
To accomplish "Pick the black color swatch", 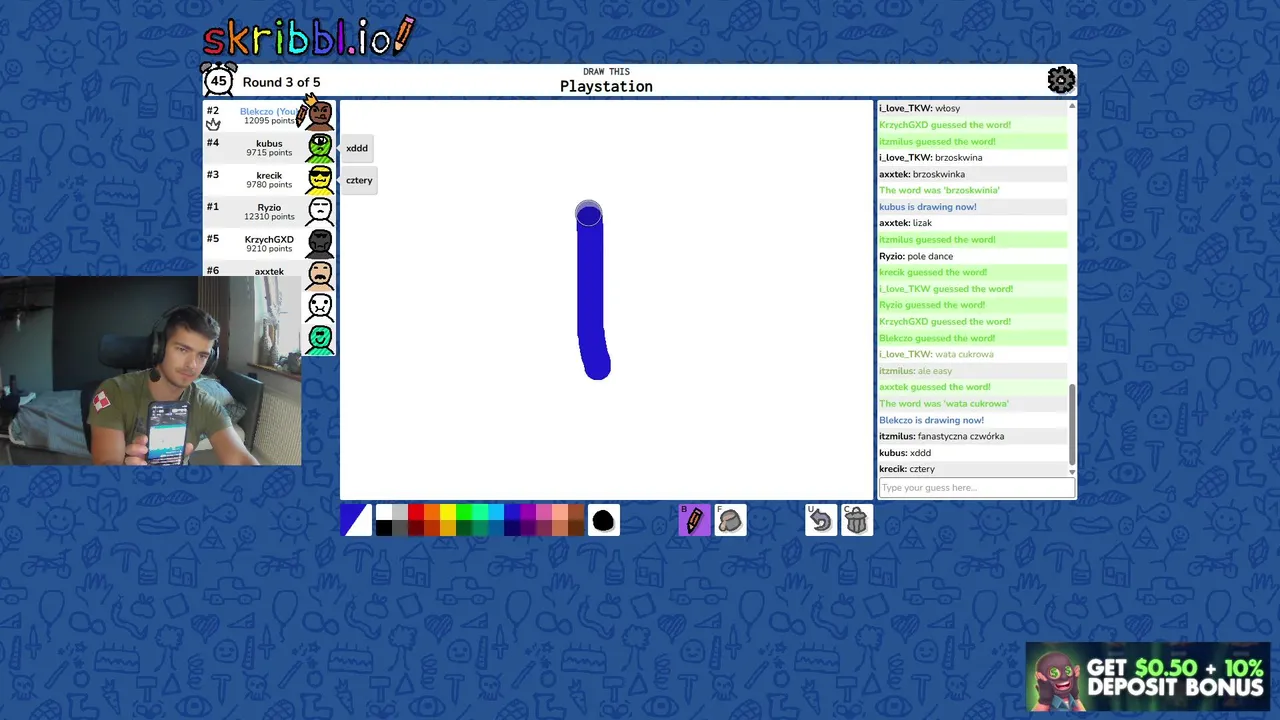I will (384, 528).
